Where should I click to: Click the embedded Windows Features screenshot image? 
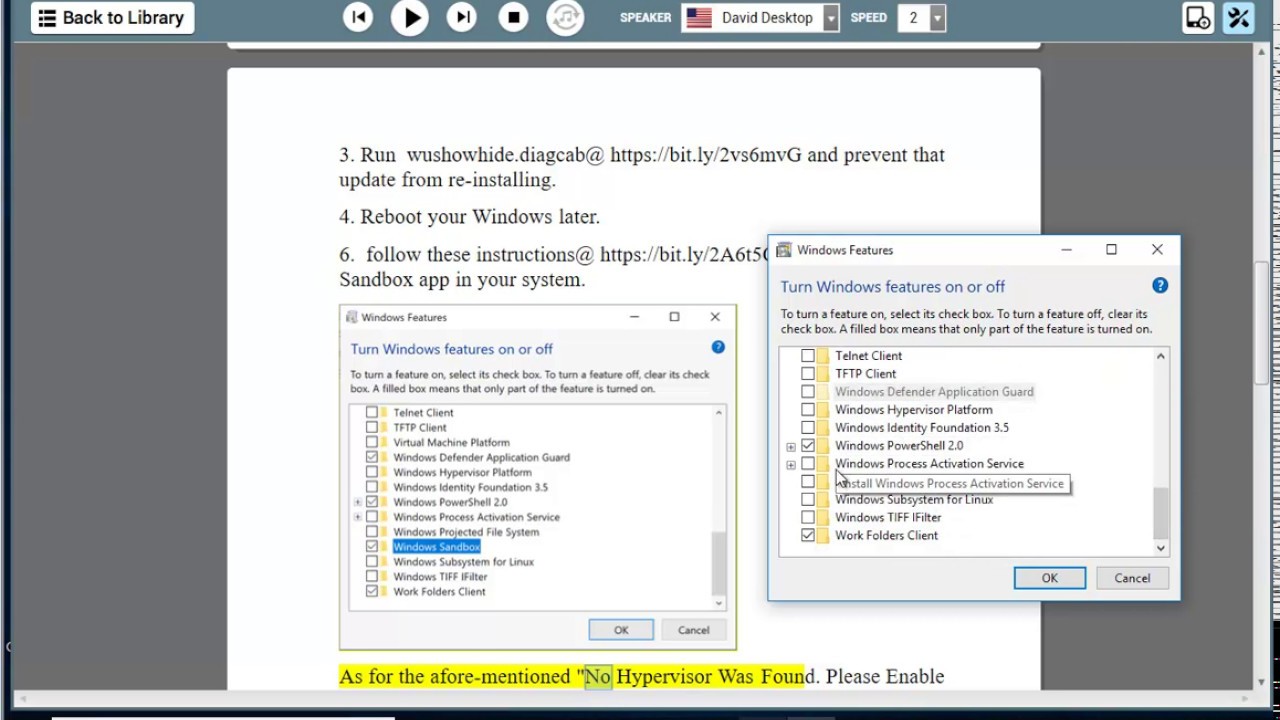click(538, 477)
